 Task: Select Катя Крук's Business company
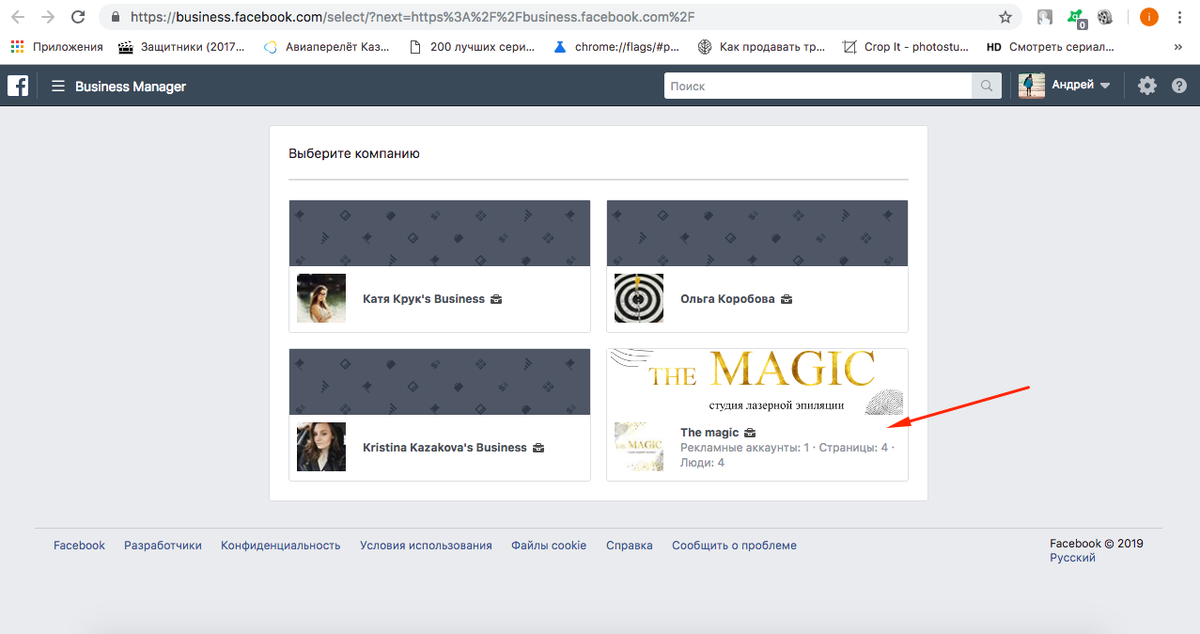click(x=439, y=266)
